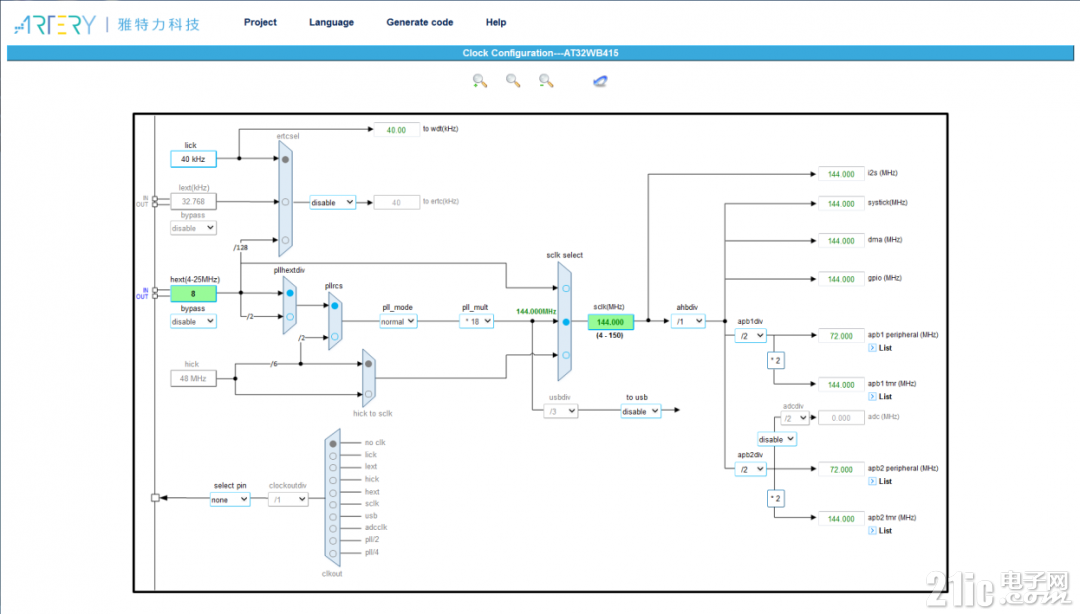Open the hext bypass dropdown
This screenshot has width=1080, height=614.
pos(193,322)
